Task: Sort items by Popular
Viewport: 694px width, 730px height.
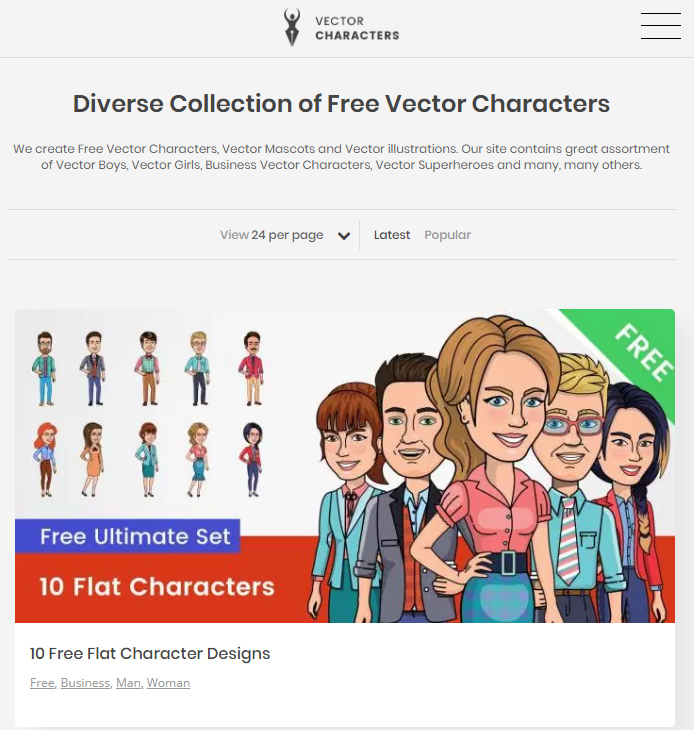Action: (x=447, y=235)
